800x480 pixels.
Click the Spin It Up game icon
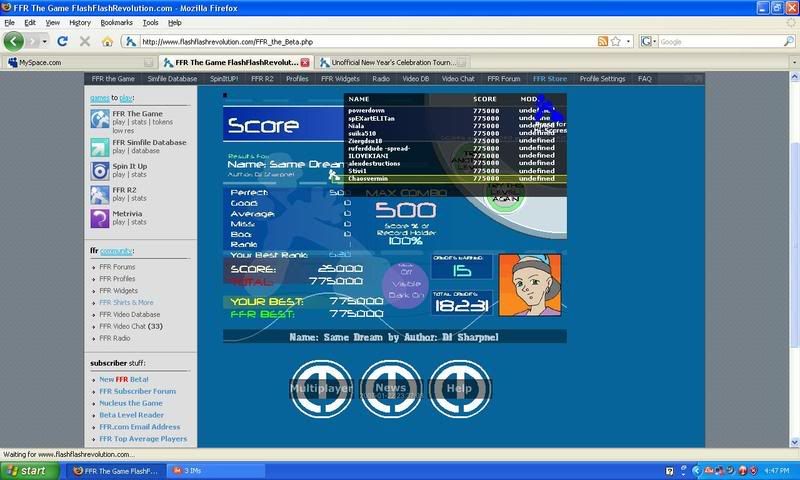[100, 170]
